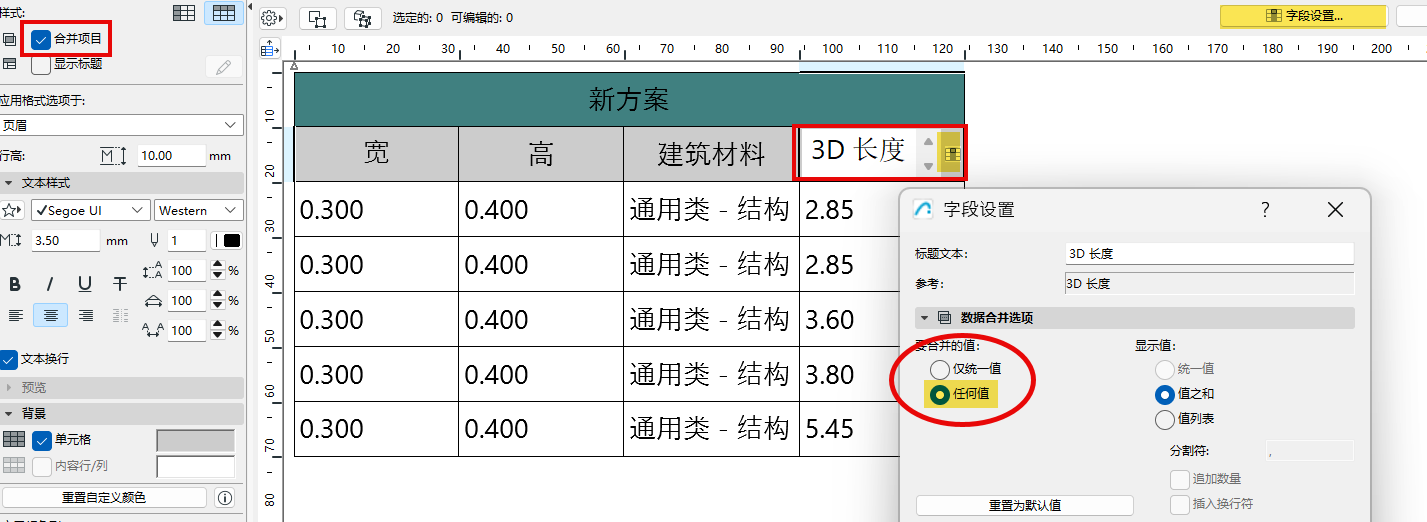Click the 字段设置... button

pyautogui.click(x=1303, y=16)
